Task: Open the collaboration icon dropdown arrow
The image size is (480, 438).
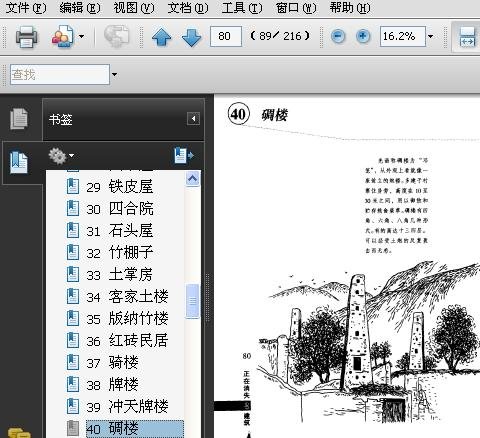Action: click(x=81, y=36)
